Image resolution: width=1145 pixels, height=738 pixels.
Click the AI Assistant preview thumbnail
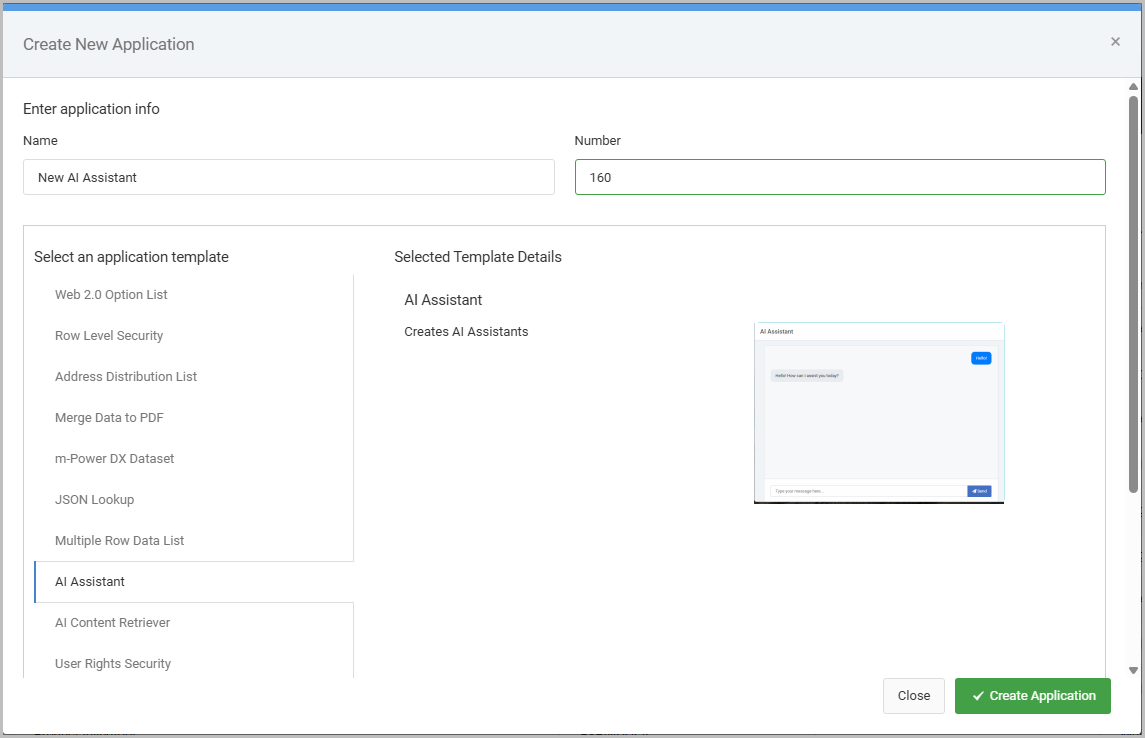[878, 412]
